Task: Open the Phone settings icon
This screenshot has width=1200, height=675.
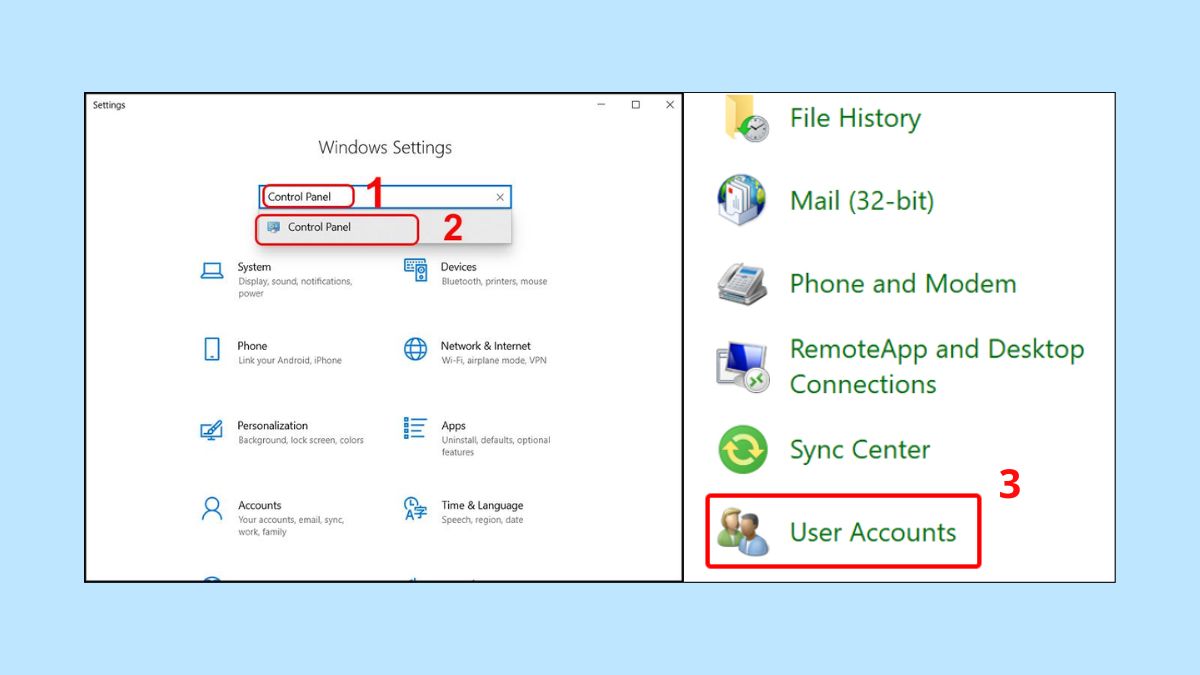Action: [211, 349]
